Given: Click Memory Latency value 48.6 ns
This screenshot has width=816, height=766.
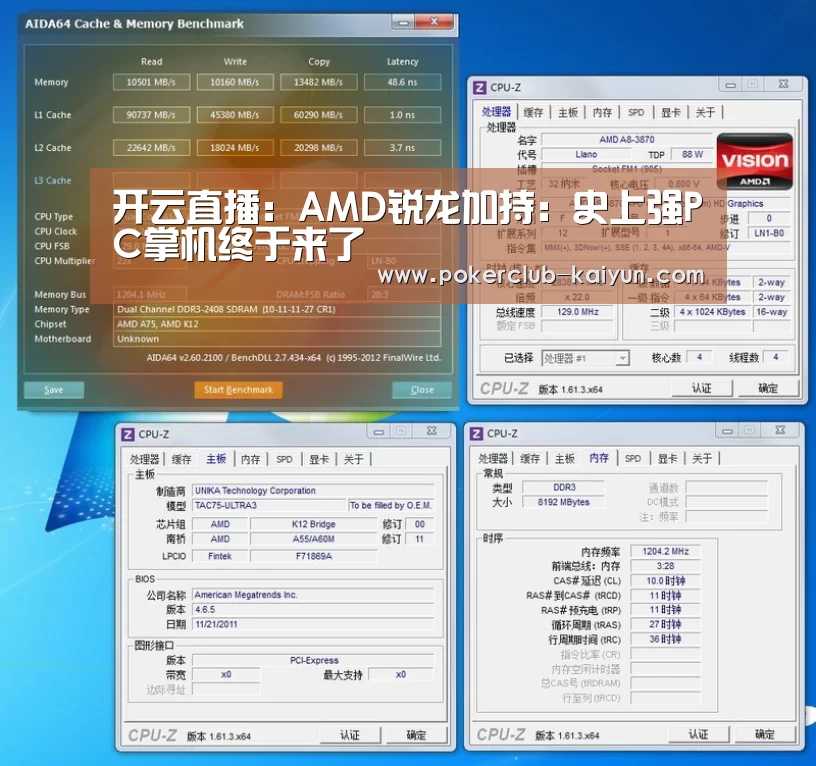Looking at the screenshot, I should [402, 82].
